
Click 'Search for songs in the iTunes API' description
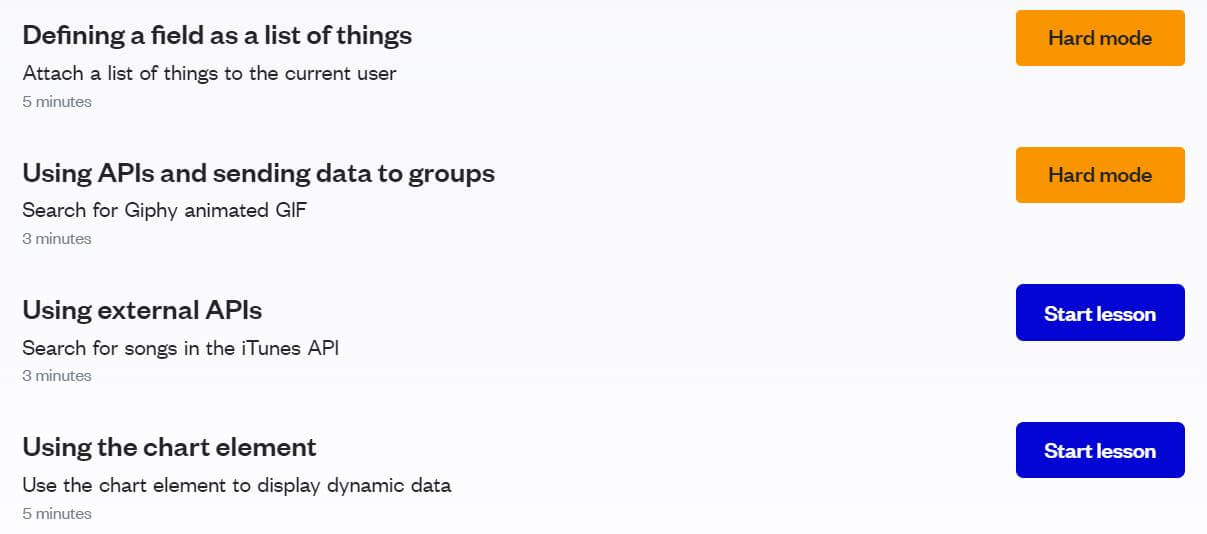tap(180, 348)
